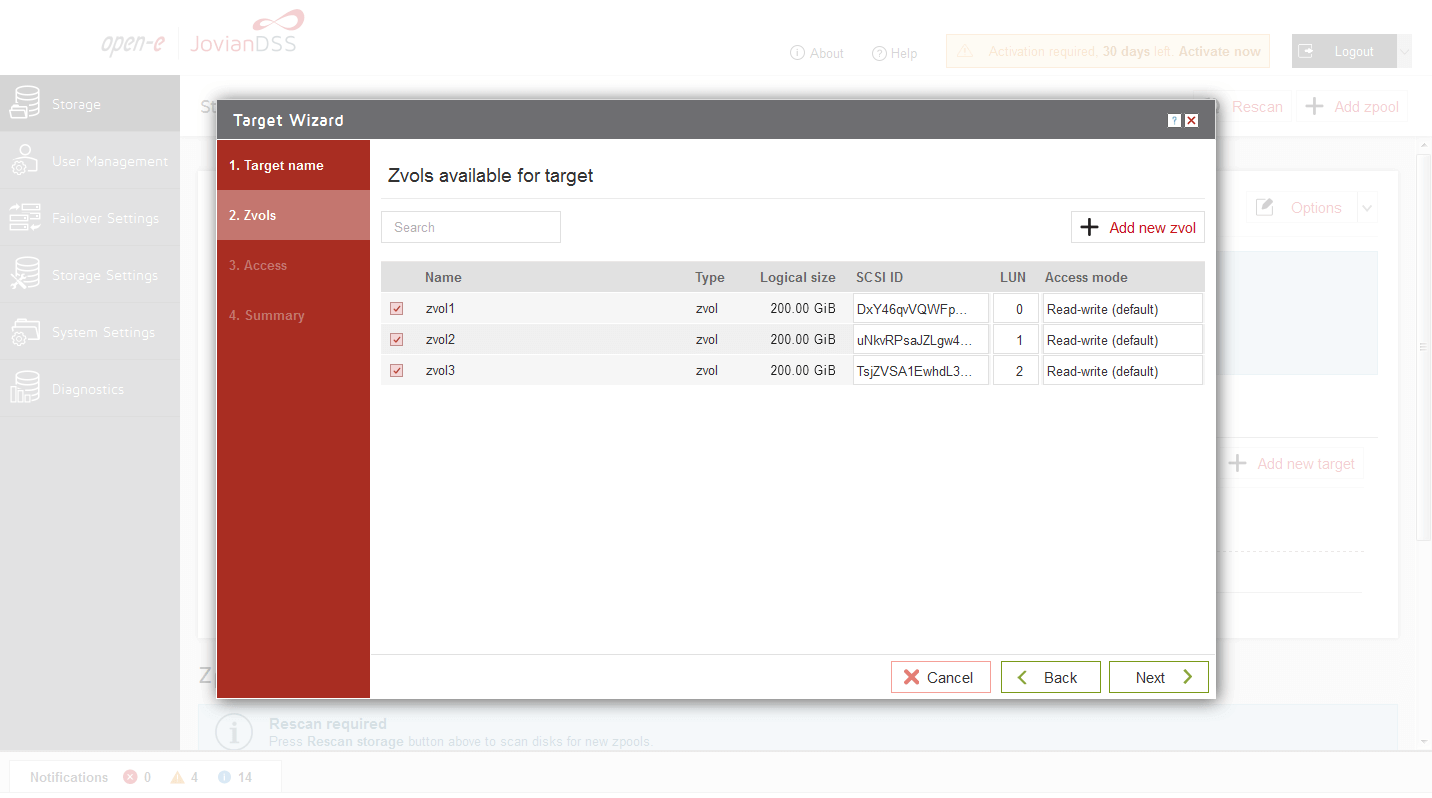The image size is (1432, 798).
Task: Click the LUN field showing 2
Action: pyautogui.click(x=1016, y=371)
